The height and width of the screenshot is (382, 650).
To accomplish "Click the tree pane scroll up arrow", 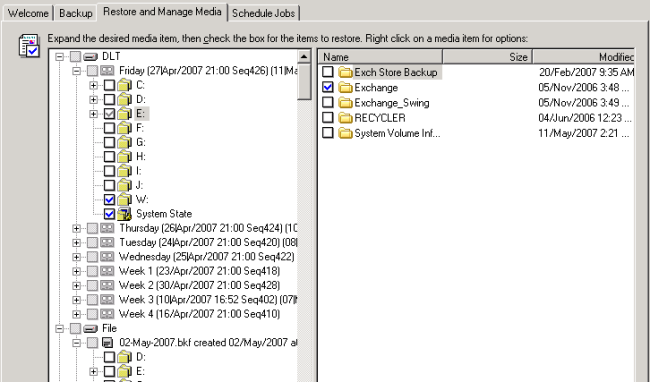I will click(304, 57).
